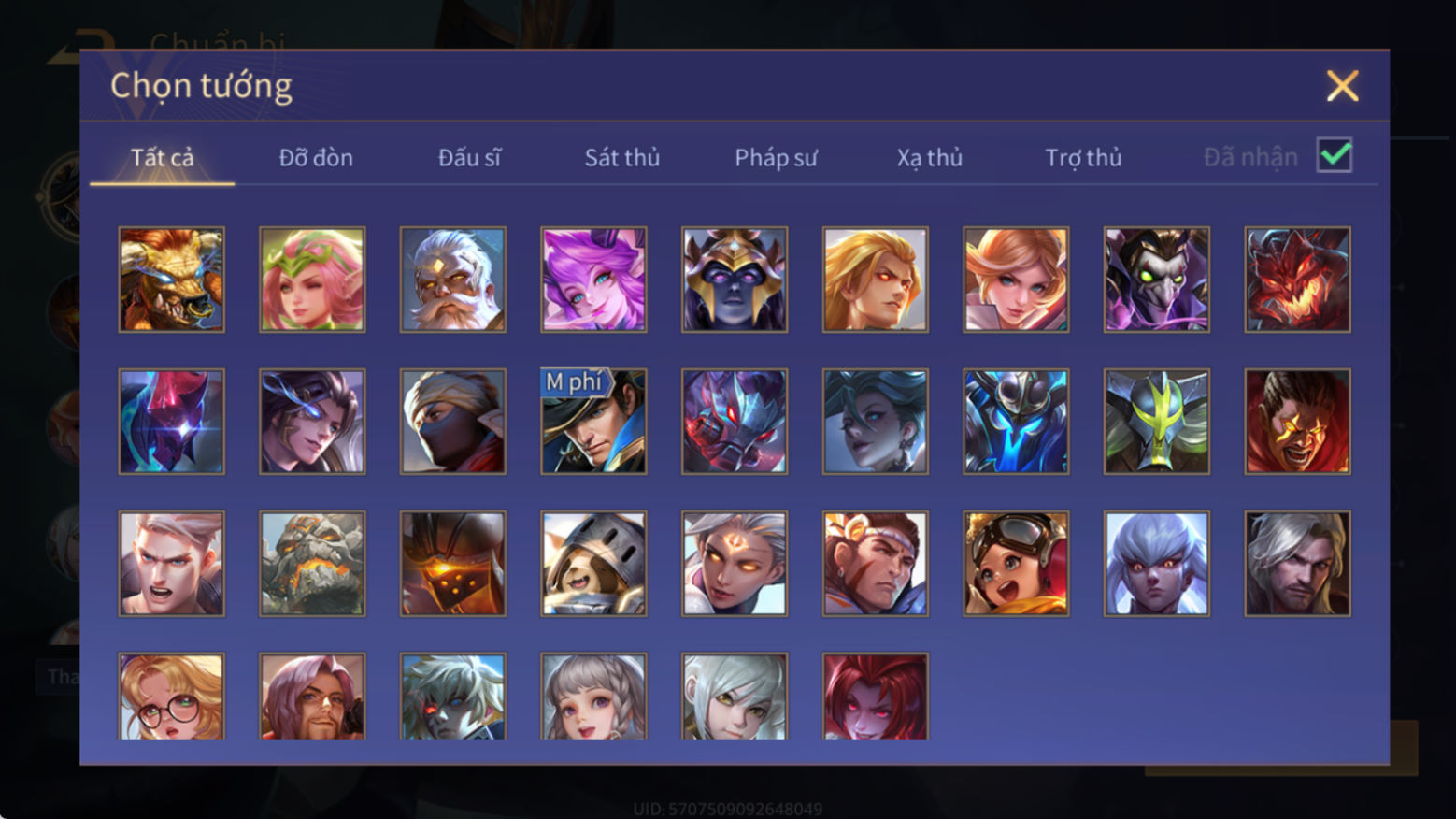The height and width of the screenshot is (819, 1456).
Task: Choose the raccoon in knight helmet hero
Action: [x=593, y=564]
